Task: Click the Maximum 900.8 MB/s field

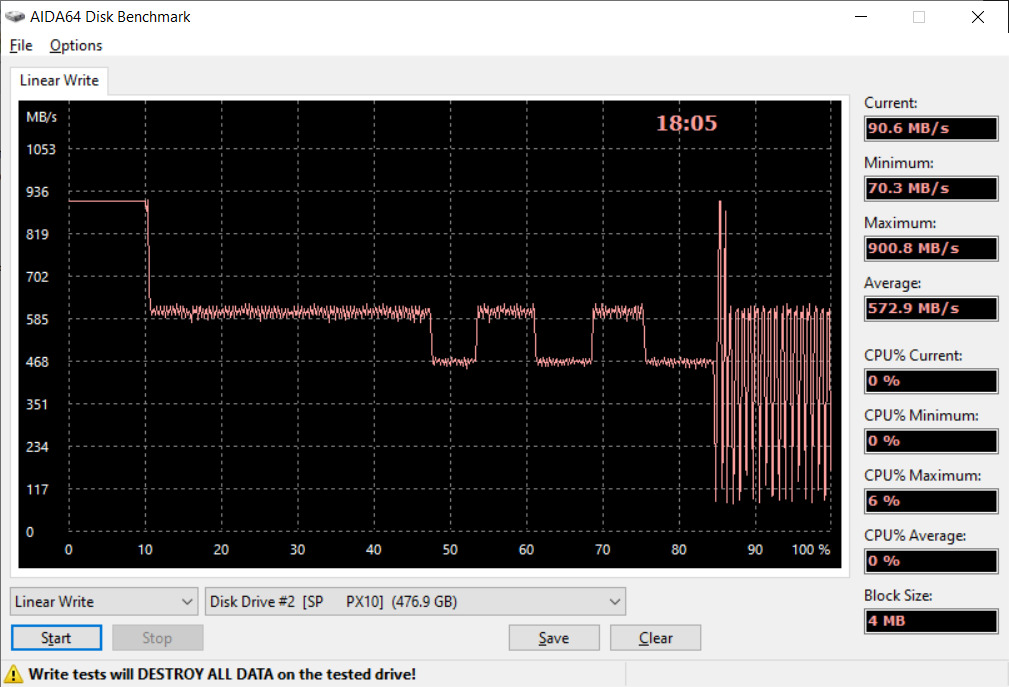Action: coord(930,248)
